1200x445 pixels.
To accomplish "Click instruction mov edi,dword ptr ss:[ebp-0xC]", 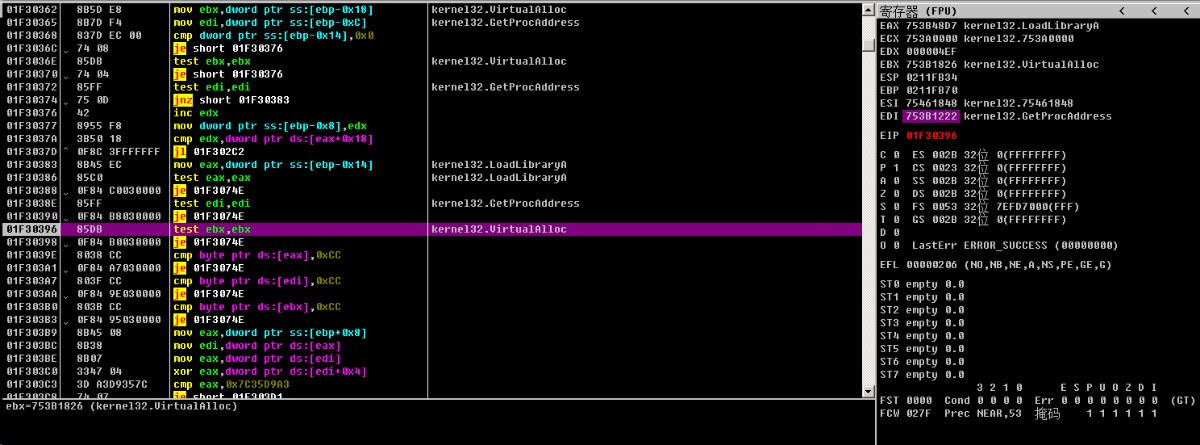I will coord(270,22).
